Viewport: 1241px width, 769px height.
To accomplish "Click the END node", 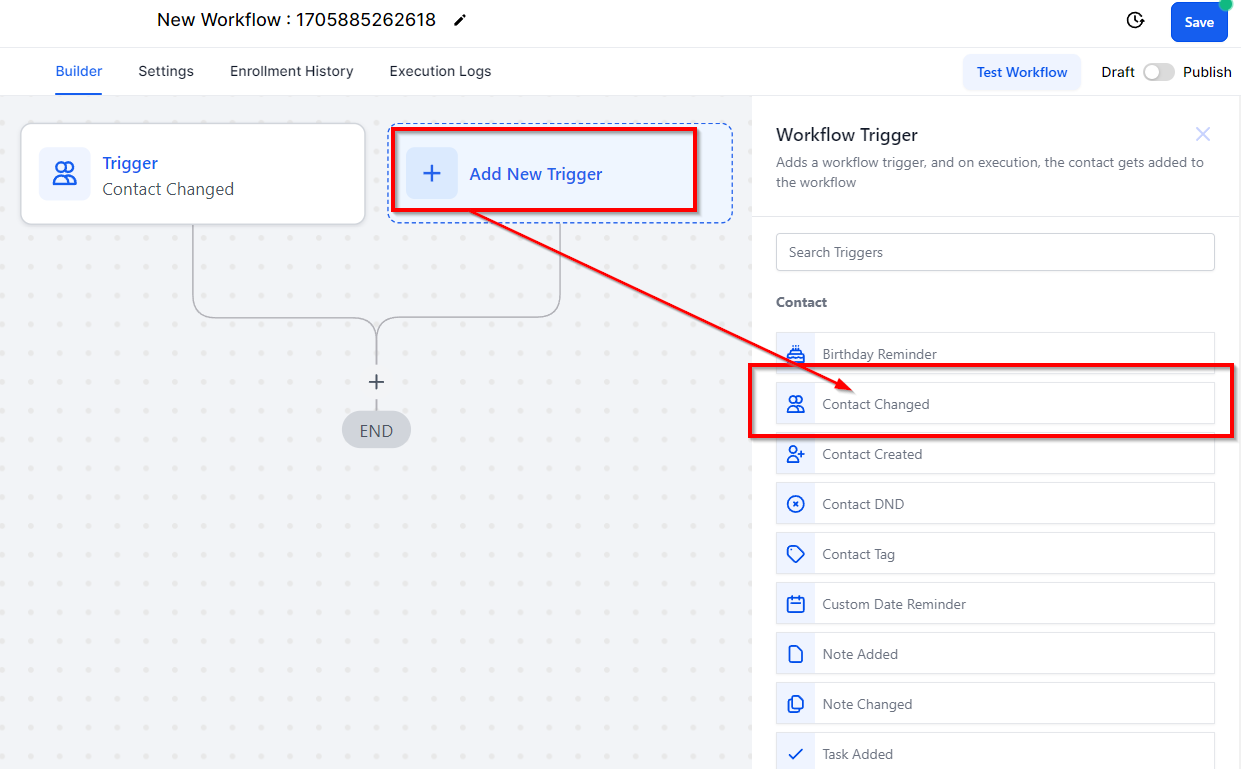I will [x=376, y=431].
